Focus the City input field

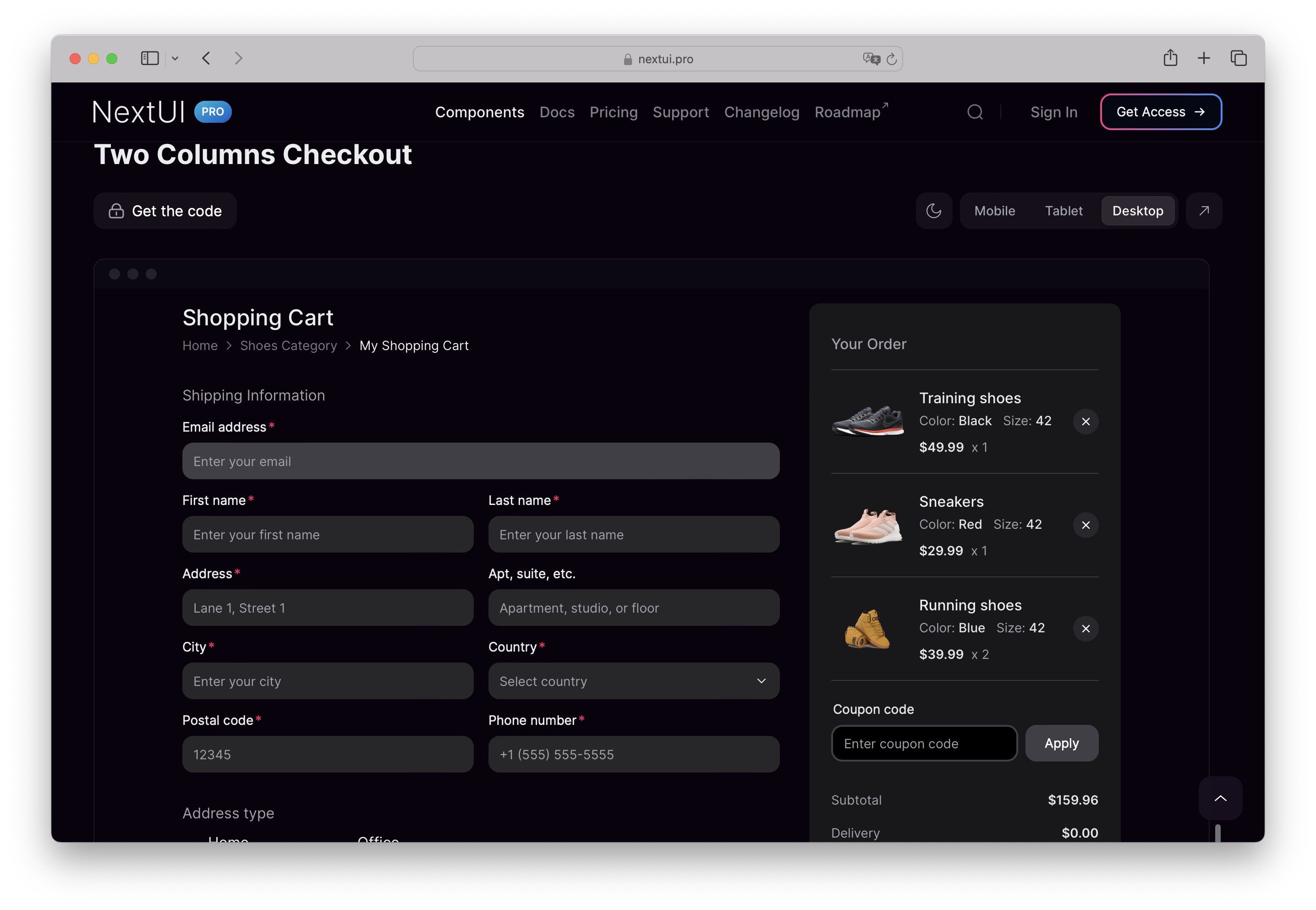click(328, 681)
